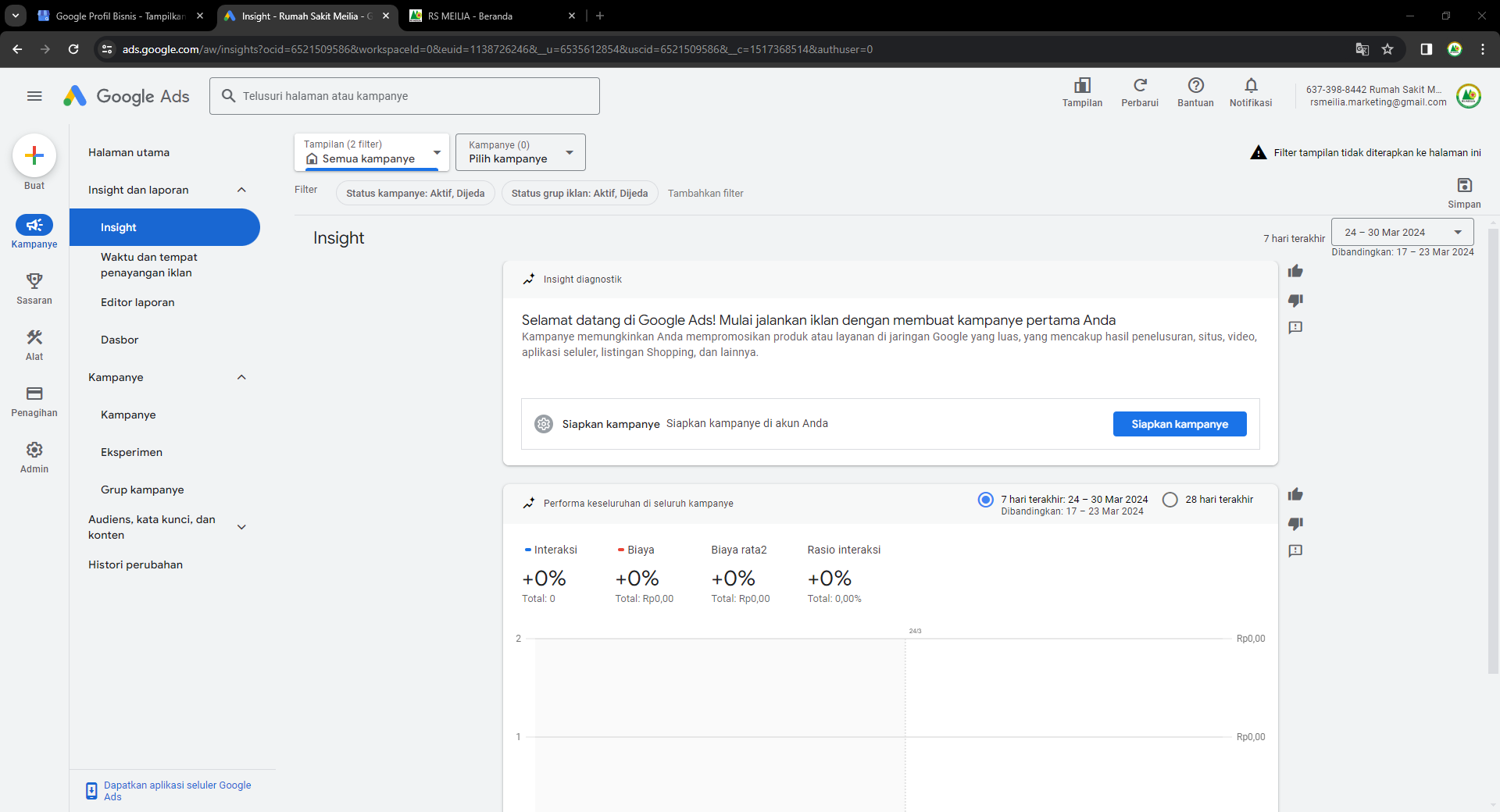The height and width of the screenshot is (812, 1500).
Task: Open Halaman utama in sidebar
Action: (x=129, y=152)
